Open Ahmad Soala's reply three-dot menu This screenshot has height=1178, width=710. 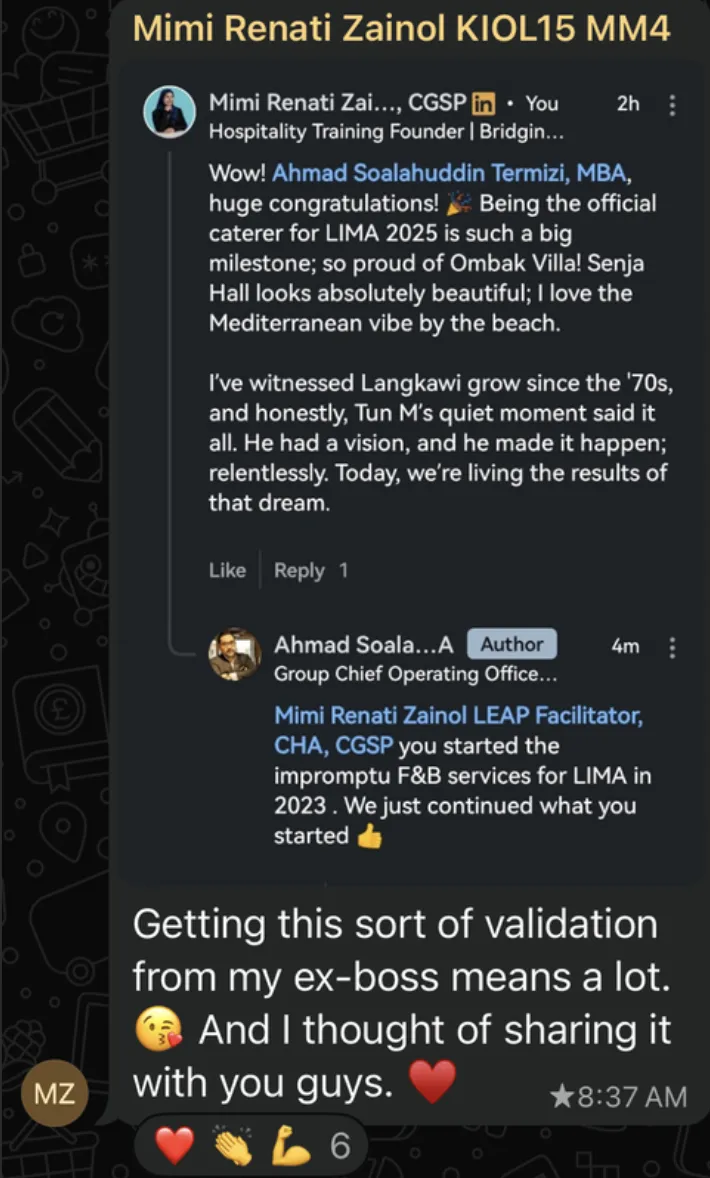click(x=672, y=647)
